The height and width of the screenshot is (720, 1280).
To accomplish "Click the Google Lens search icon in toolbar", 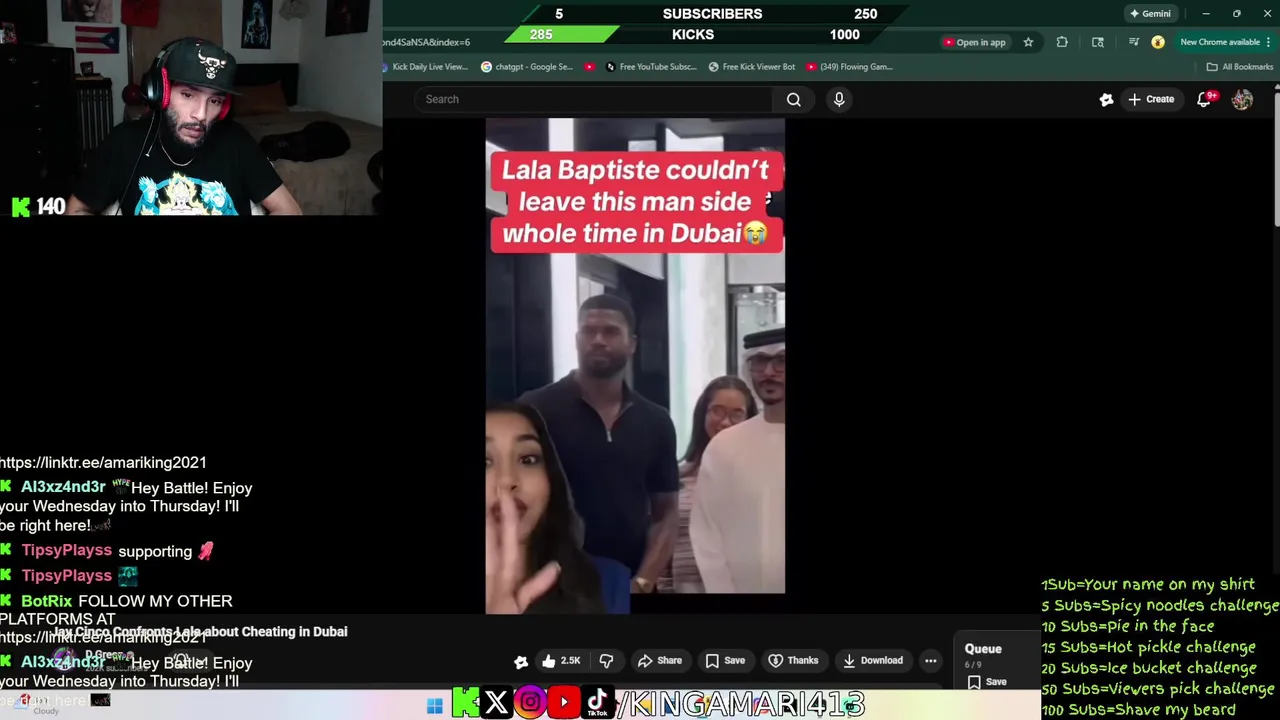I will click(1098, 42).
